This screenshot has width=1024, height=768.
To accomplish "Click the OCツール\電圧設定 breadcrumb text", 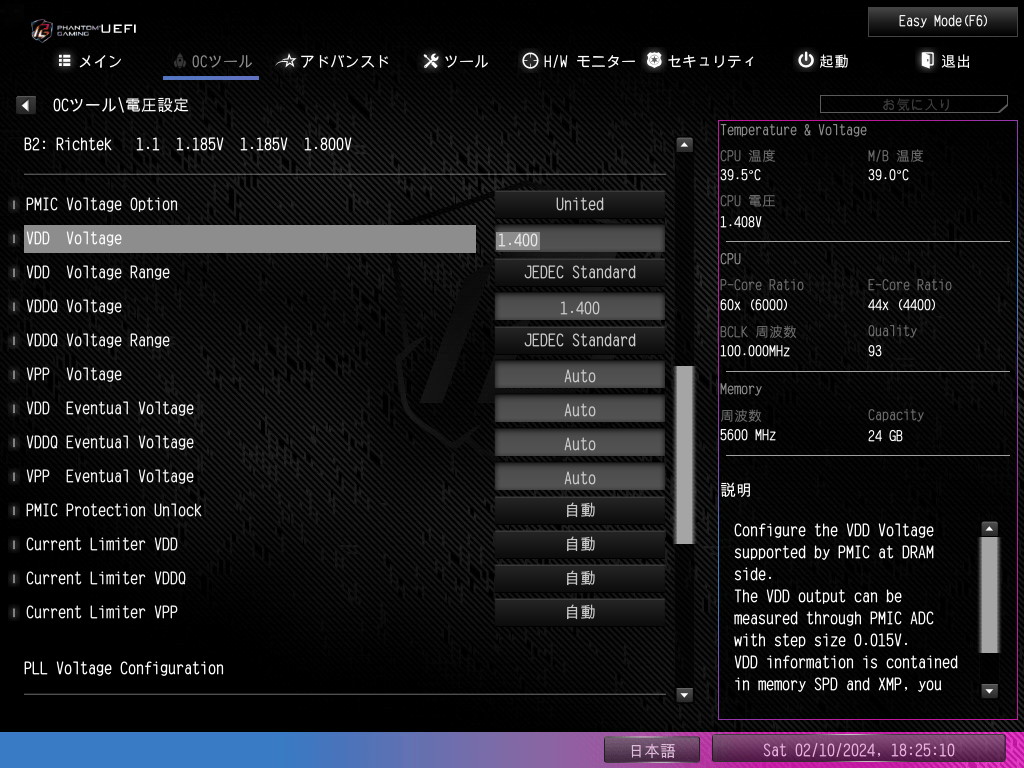I will pyautogui.click(x=120, y=105).
